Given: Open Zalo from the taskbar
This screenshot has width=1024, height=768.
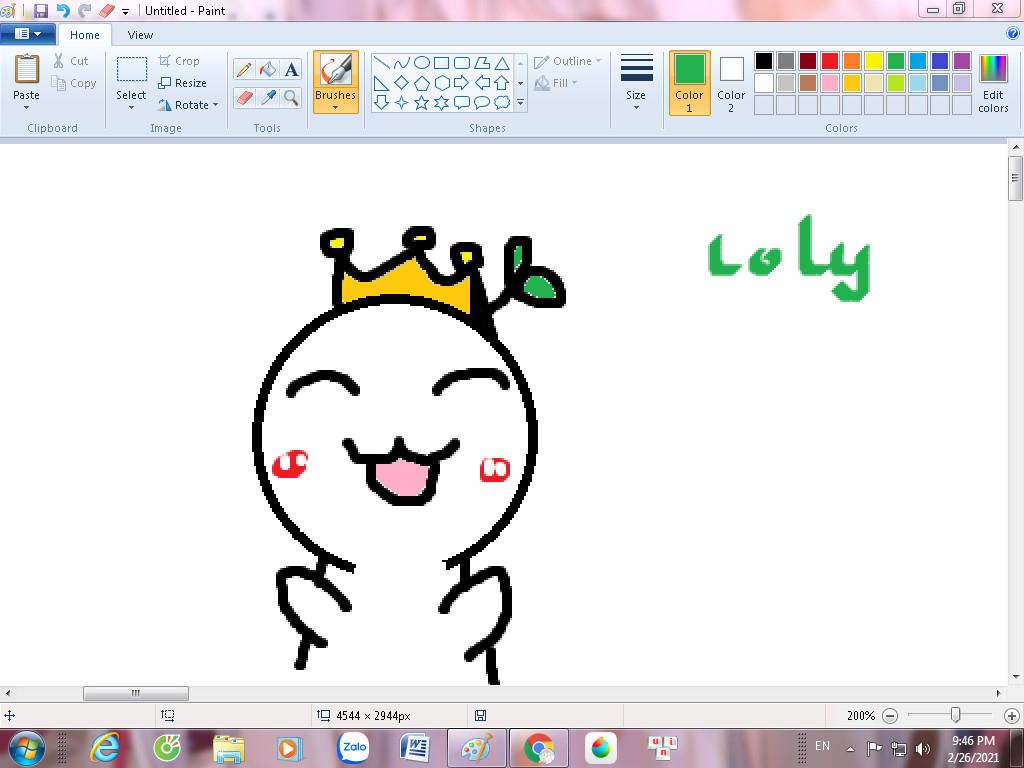Looking at the screenshot, I should tap(353, 747).
